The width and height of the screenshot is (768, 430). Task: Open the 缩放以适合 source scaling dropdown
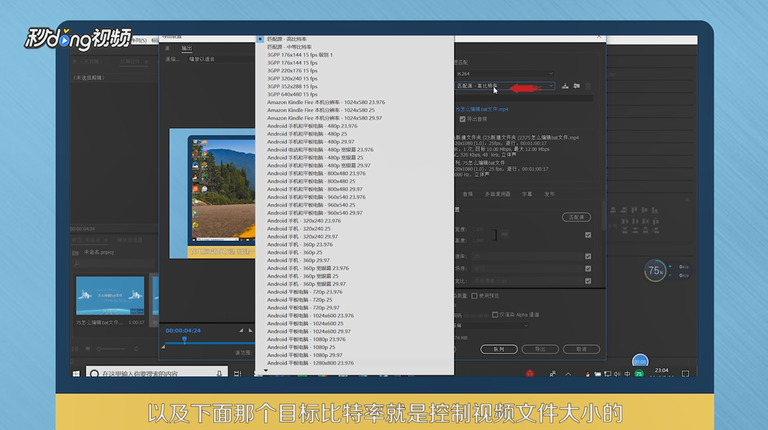pos(220,59)
